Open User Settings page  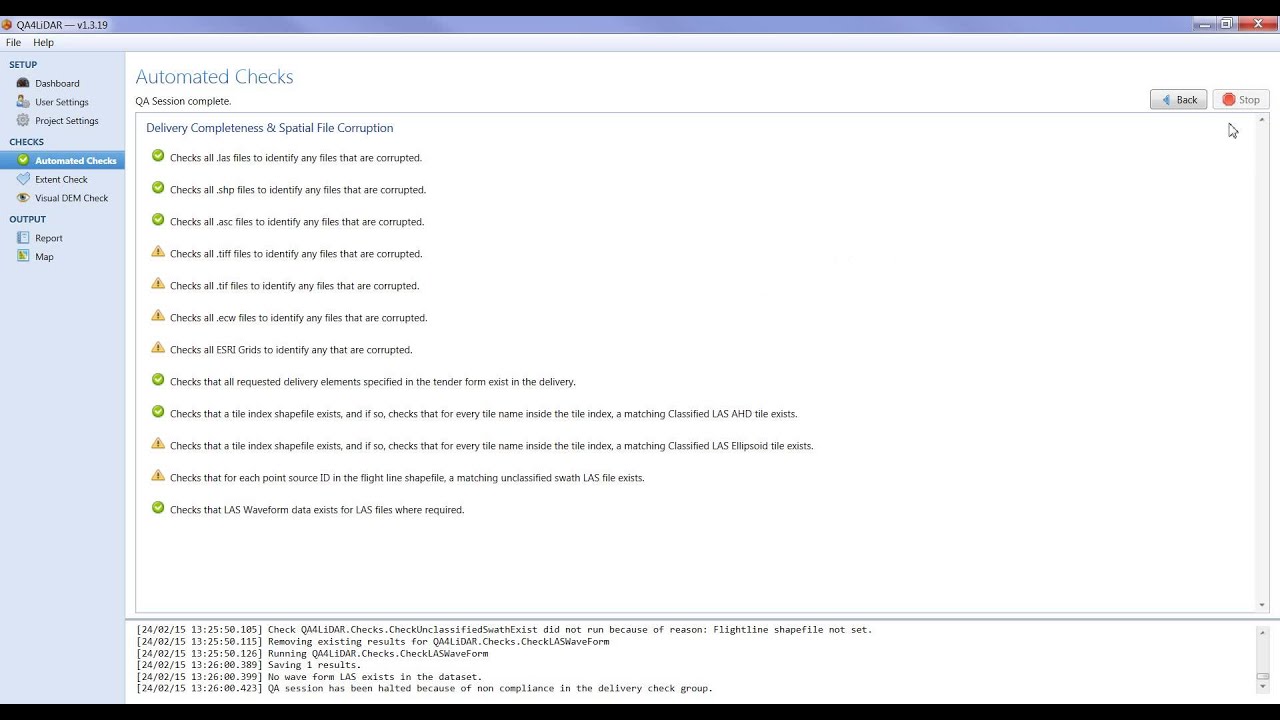click(61, 102)
